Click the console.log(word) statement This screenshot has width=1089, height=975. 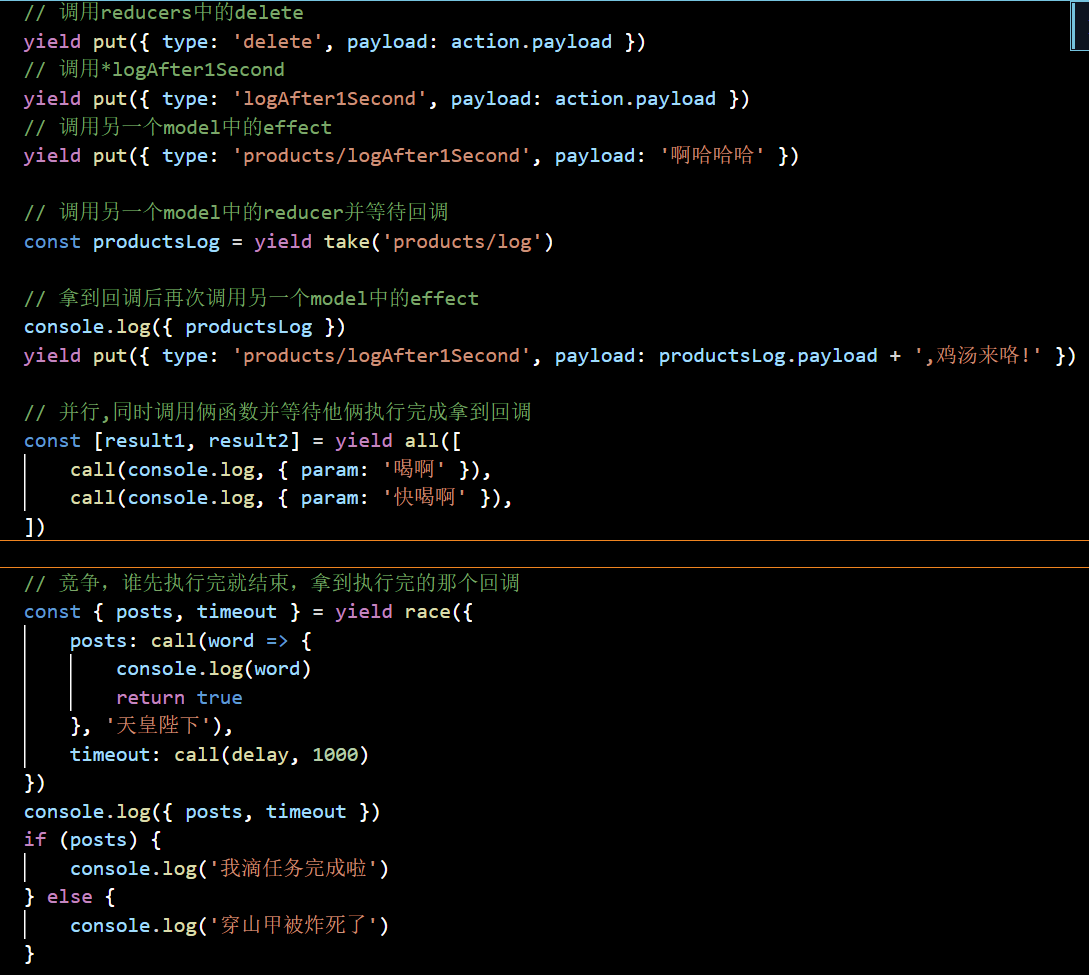pos(213,669)
